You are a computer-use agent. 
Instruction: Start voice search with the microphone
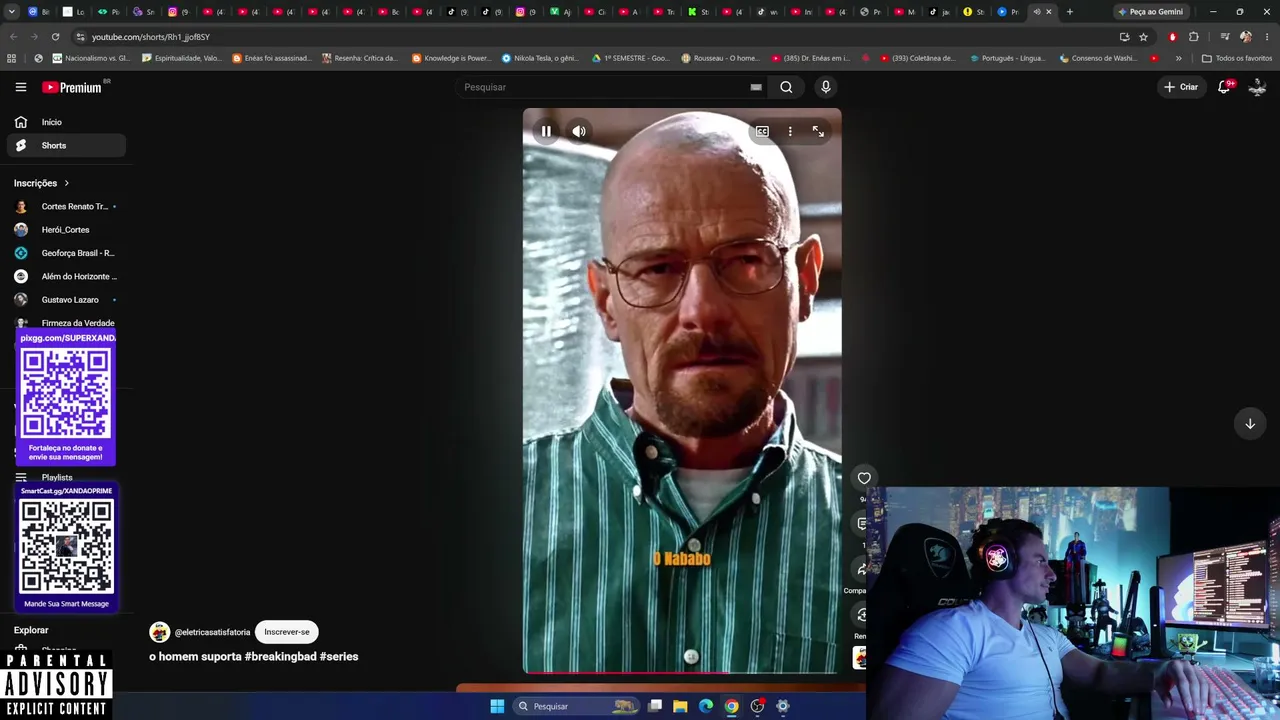[x=826, y=87]
